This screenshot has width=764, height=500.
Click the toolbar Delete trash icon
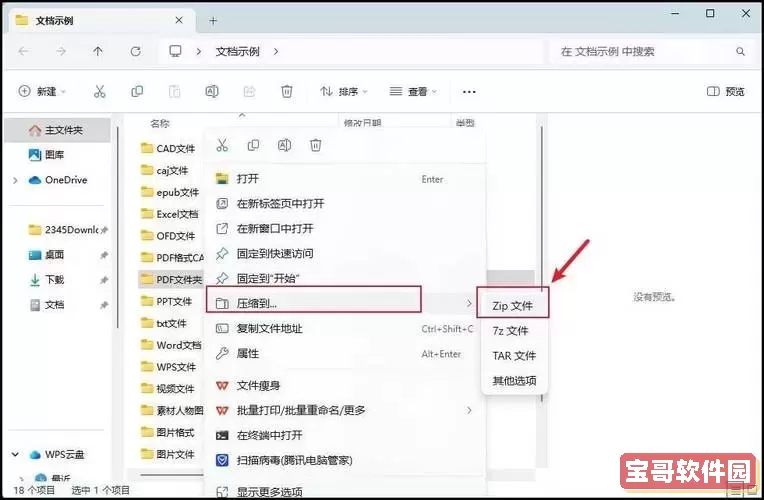287,91
